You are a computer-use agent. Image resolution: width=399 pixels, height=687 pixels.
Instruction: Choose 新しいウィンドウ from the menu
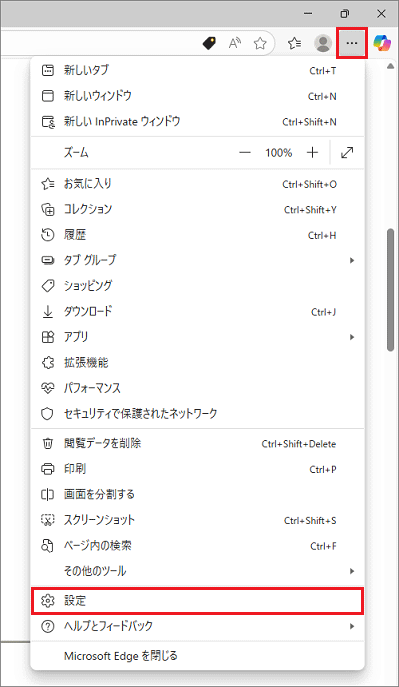pos(198,96)
